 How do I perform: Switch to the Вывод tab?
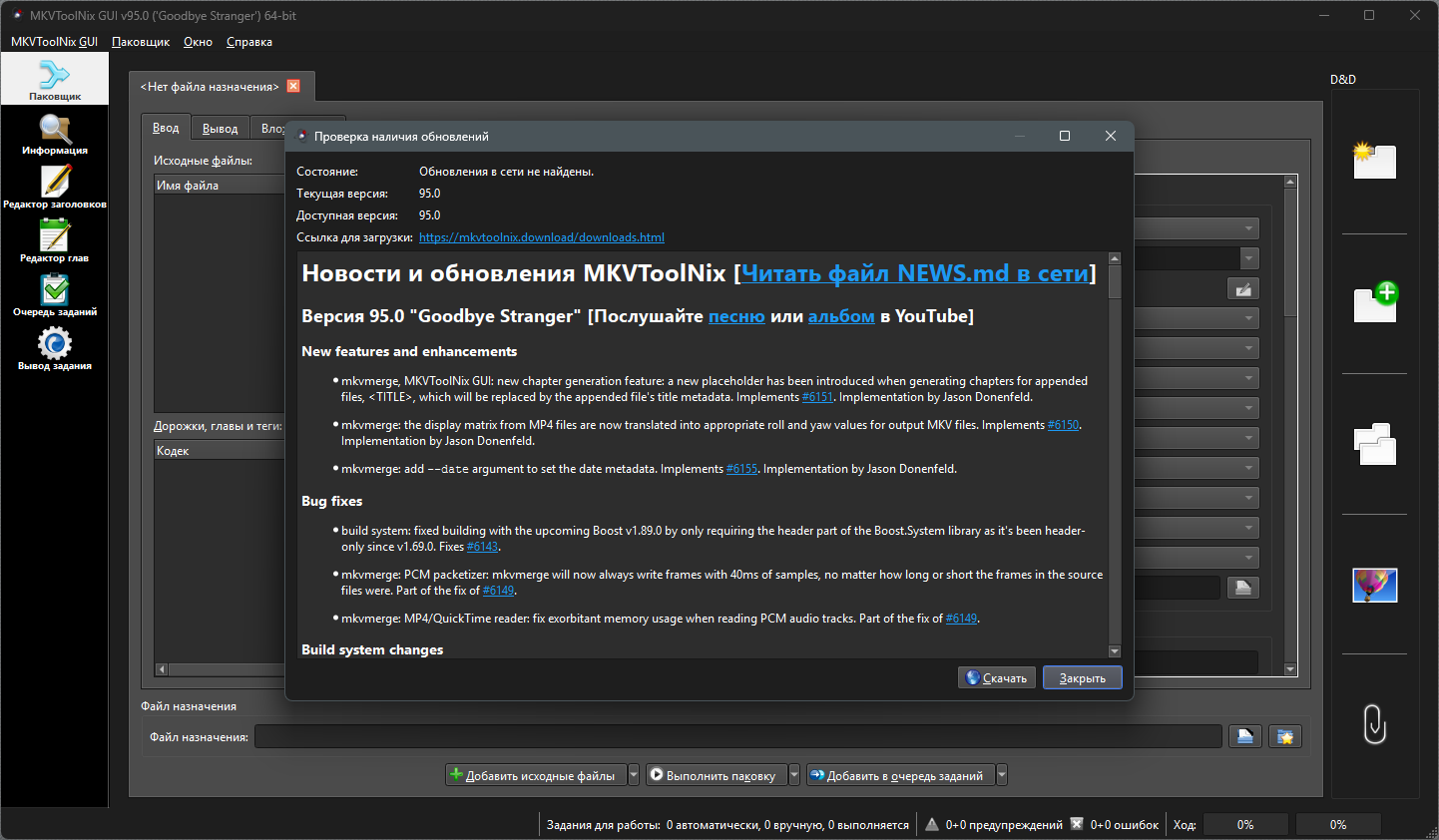220,129
